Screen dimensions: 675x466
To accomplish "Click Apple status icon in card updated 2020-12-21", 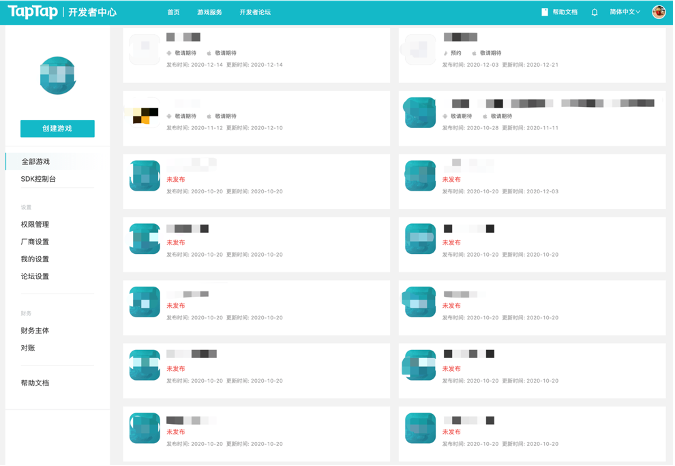I will (x=474, y=53).
